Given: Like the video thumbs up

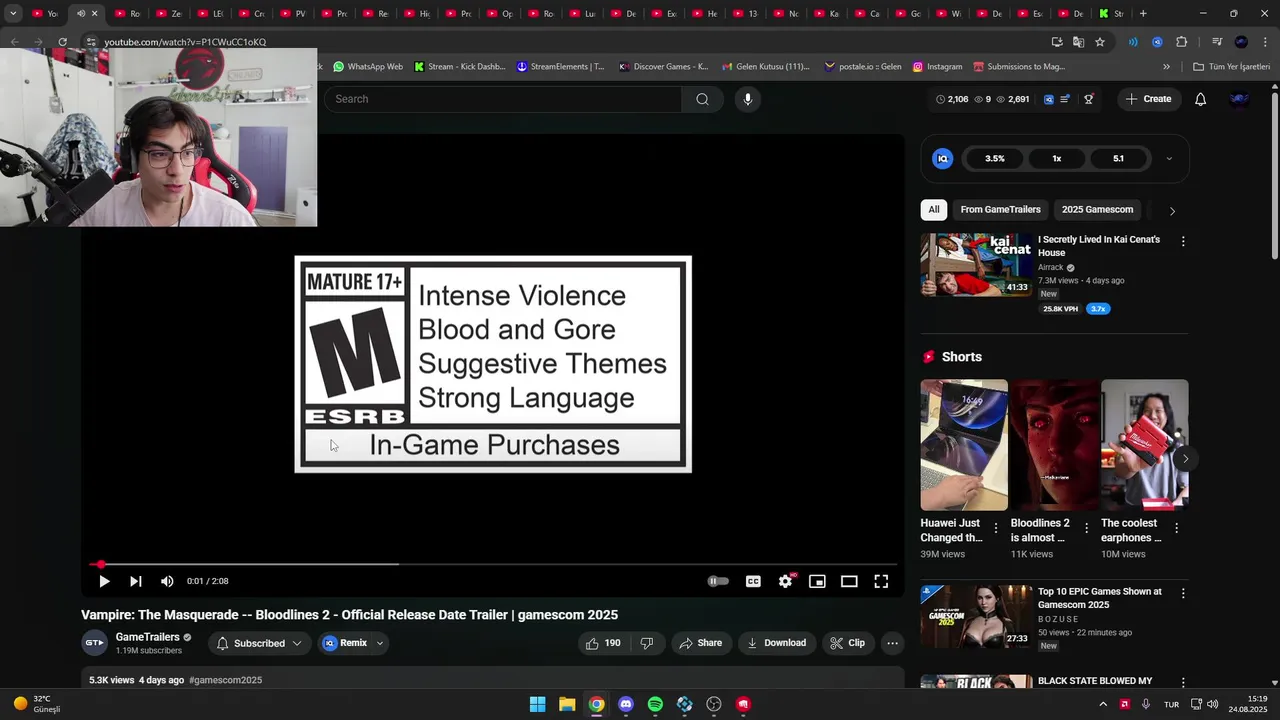Looking at the screenshot, I should pyautogui.click(x=603, y=643).
